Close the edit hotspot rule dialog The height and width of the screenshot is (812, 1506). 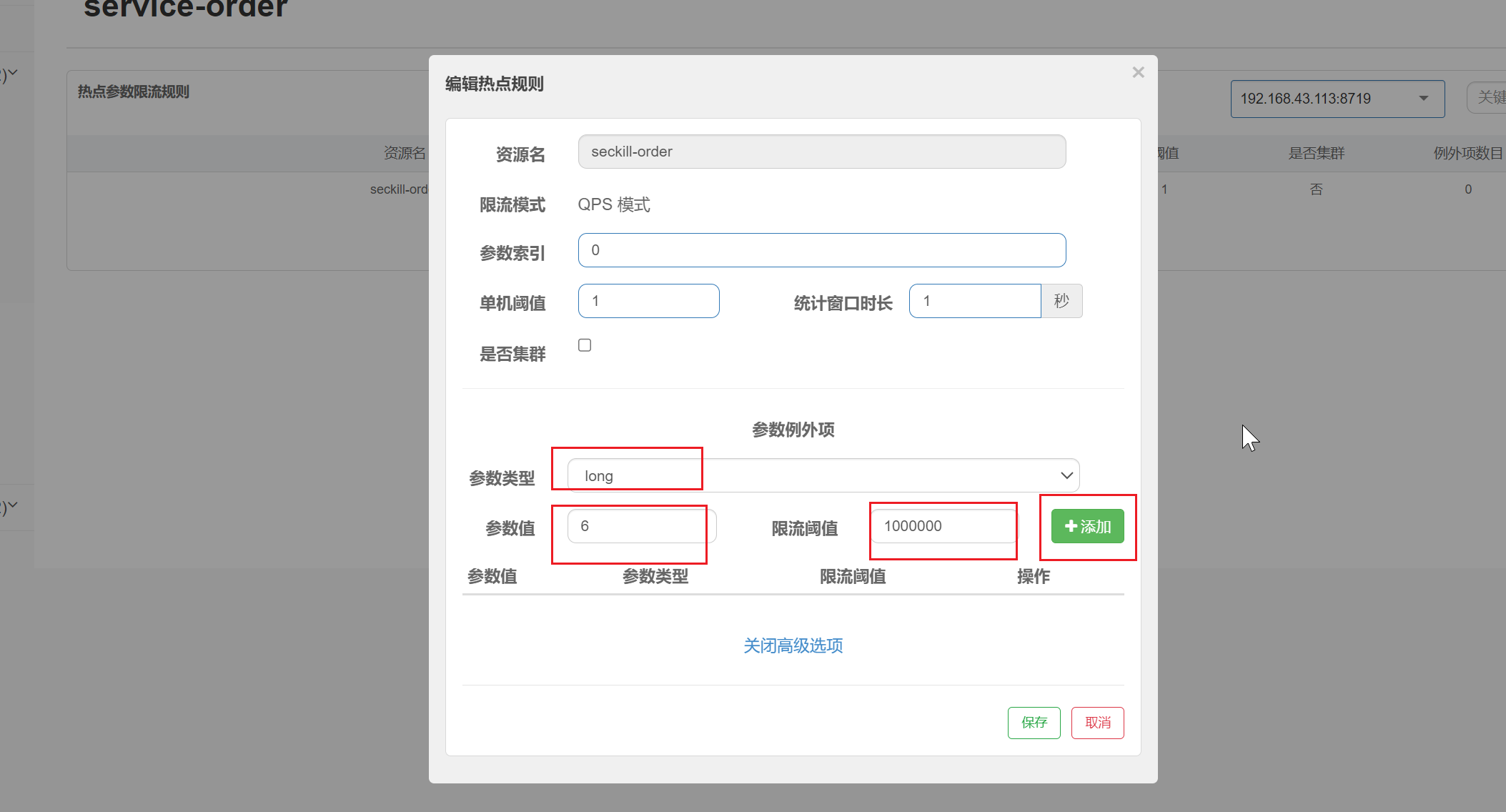tap(1138, 72)
